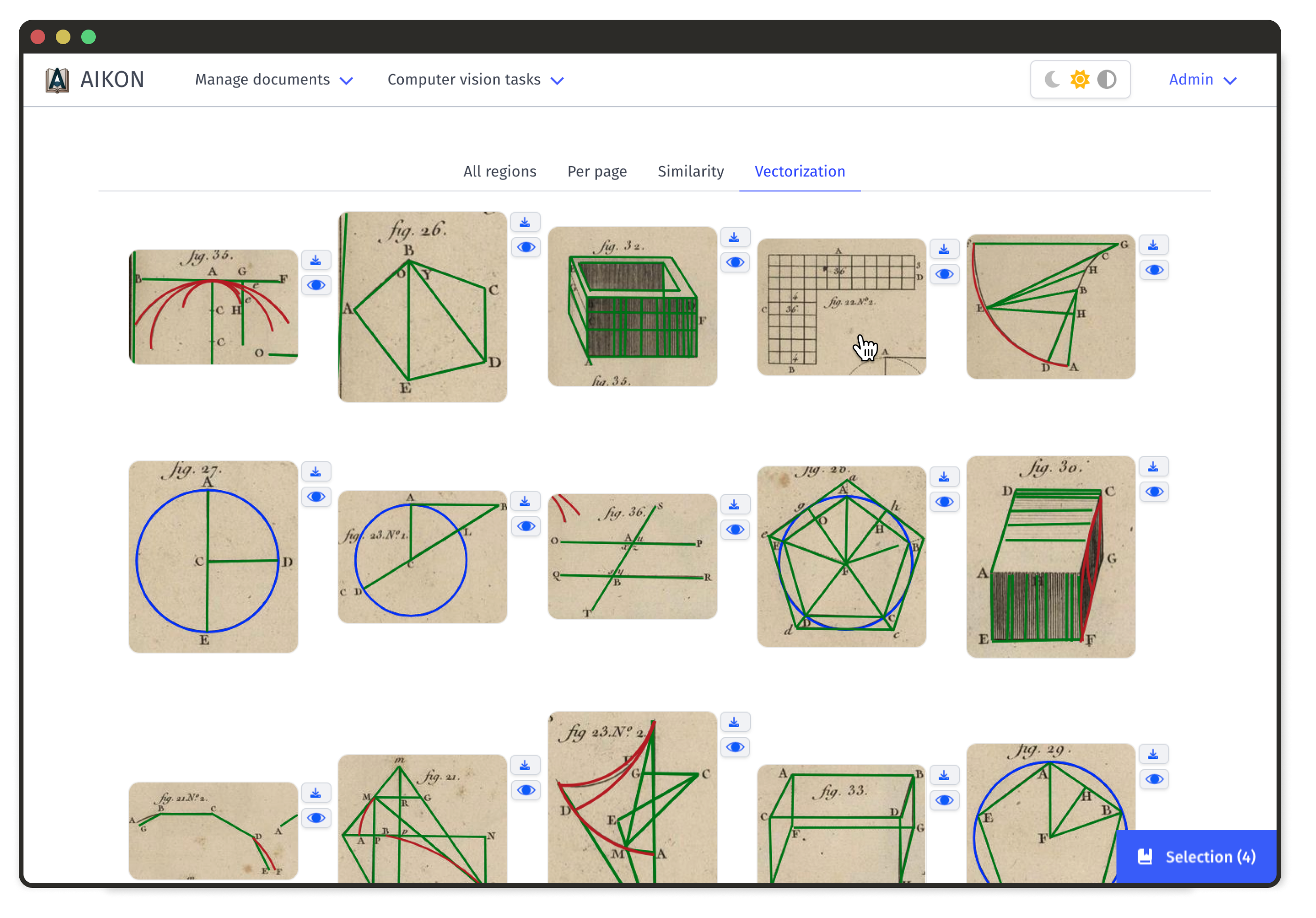Expand the Computer vision tasks menu
Viewport: 1316px width, 918px height.
475,80
